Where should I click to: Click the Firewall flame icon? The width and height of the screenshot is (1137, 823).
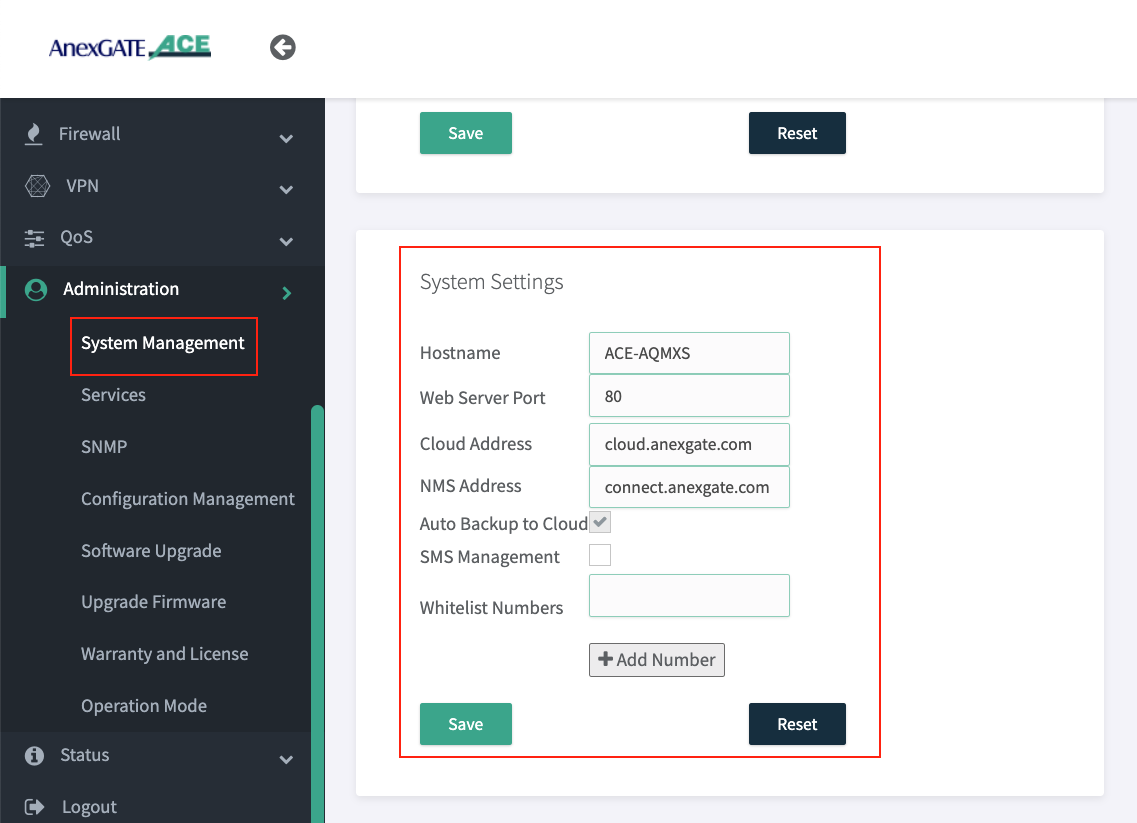35,134
